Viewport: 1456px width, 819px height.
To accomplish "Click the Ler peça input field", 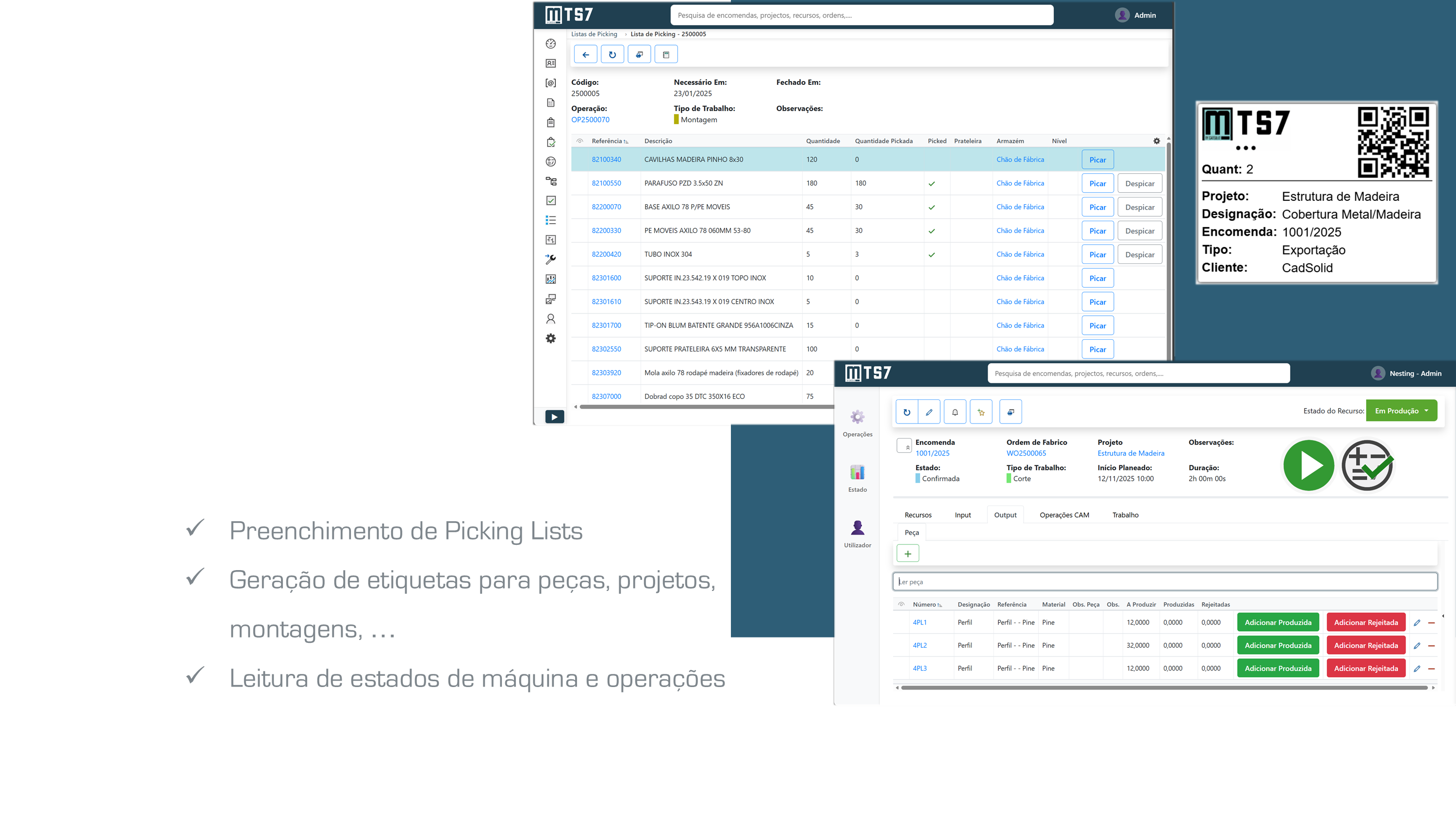I will pos(1164,582).
